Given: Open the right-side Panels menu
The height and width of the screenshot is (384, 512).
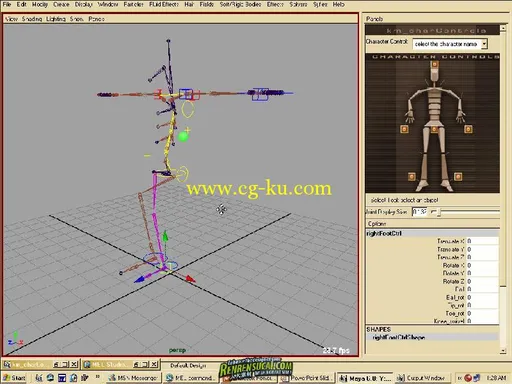Looking at the screenshot, I should click(374, 19).
